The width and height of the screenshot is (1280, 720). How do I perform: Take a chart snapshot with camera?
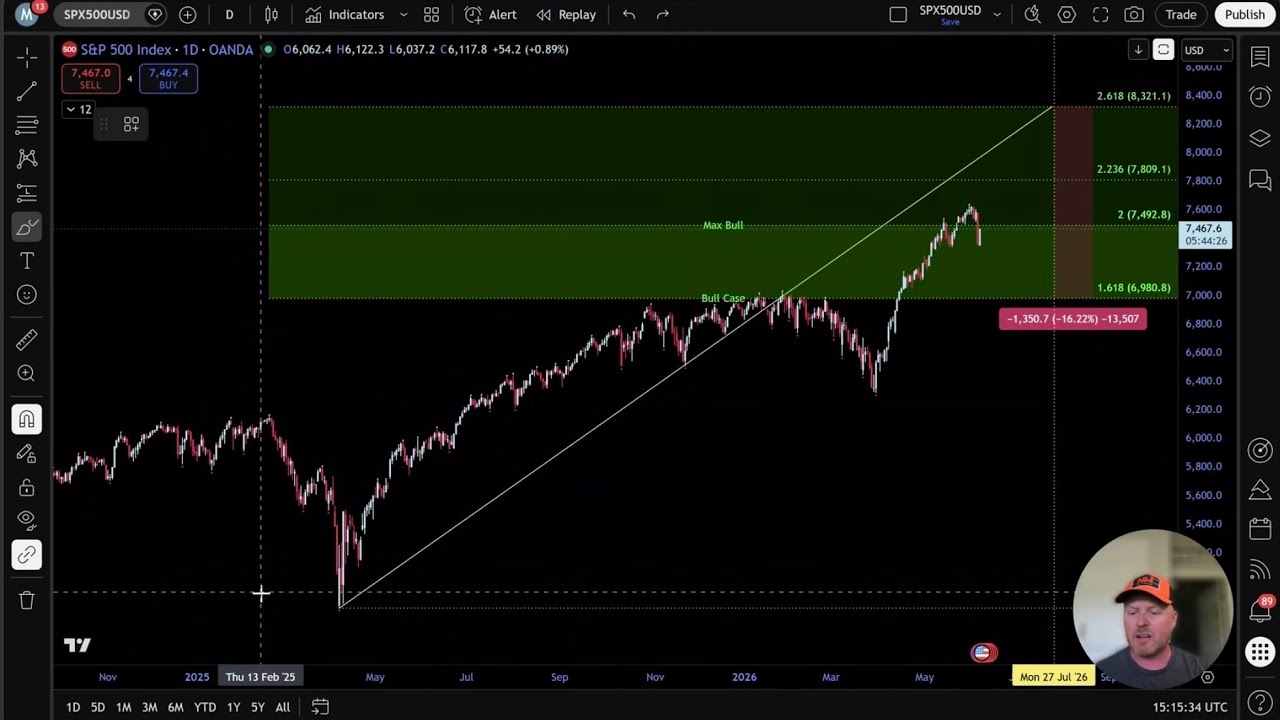pos(1134,14)
